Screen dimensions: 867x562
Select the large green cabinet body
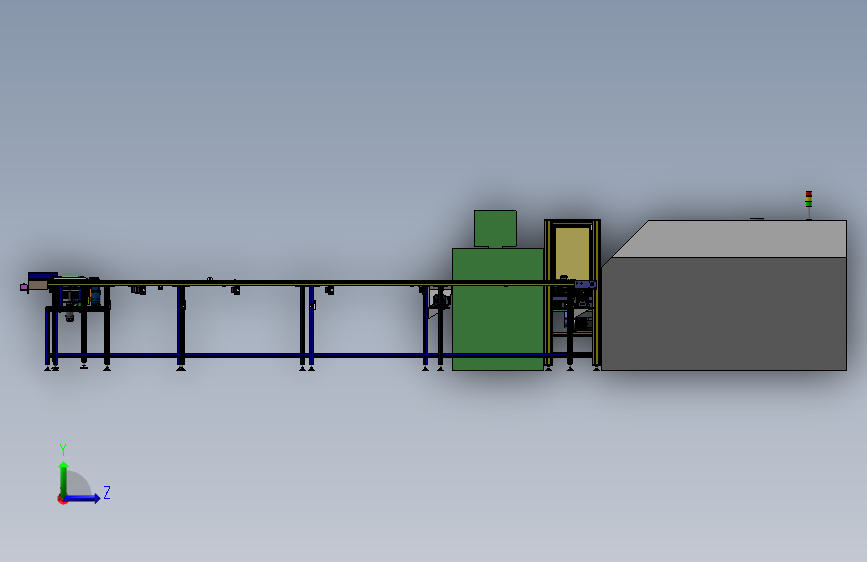498,309
